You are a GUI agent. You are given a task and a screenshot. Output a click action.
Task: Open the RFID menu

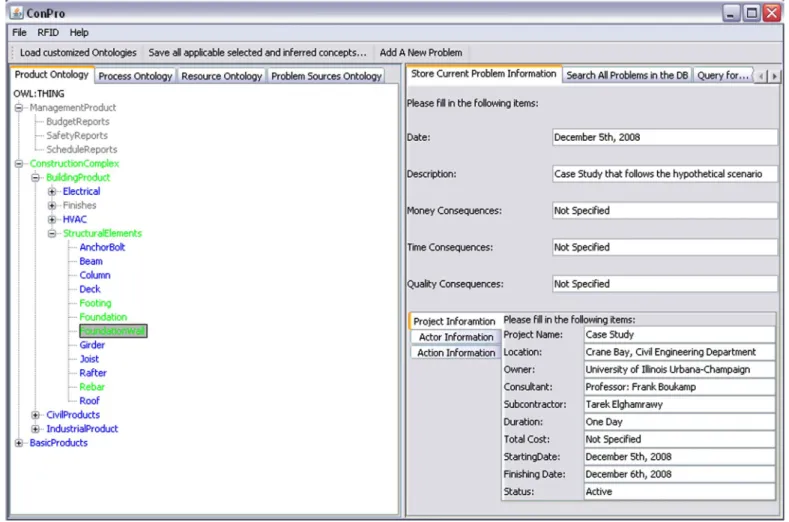[48, 33]
